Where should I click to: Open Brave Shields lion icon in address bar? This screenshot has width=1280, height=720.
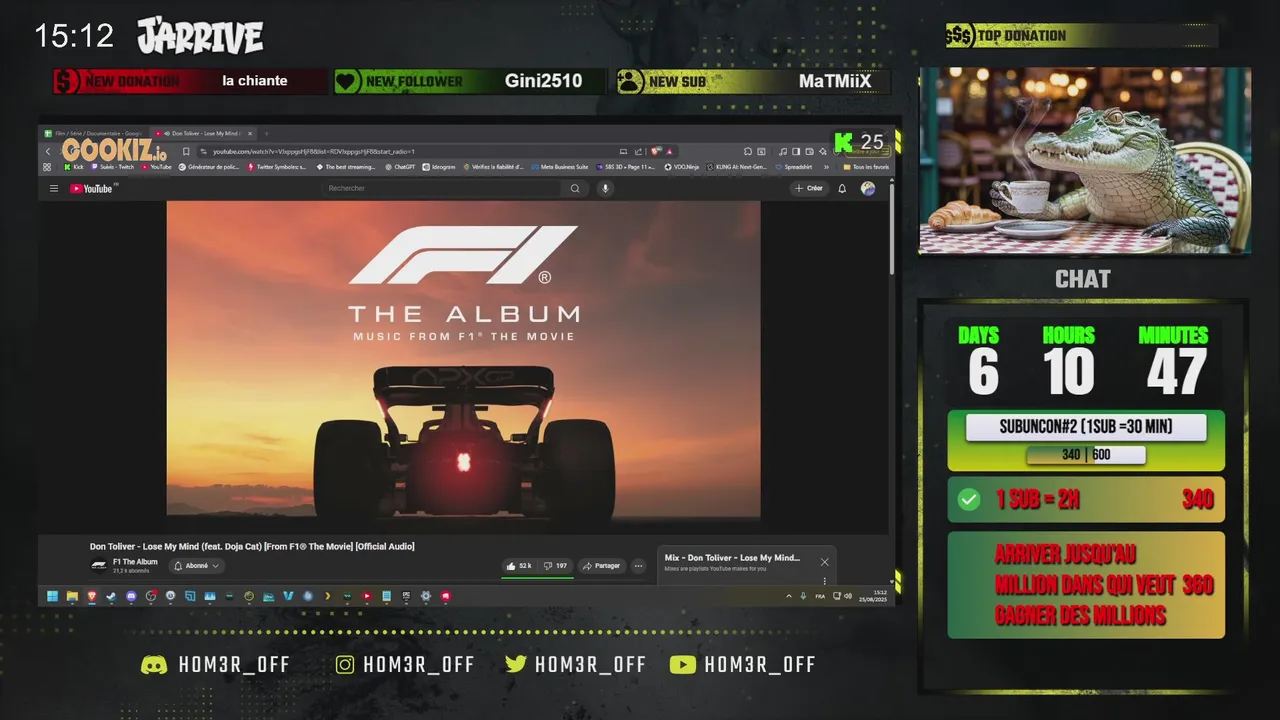[x=655, y=152]
